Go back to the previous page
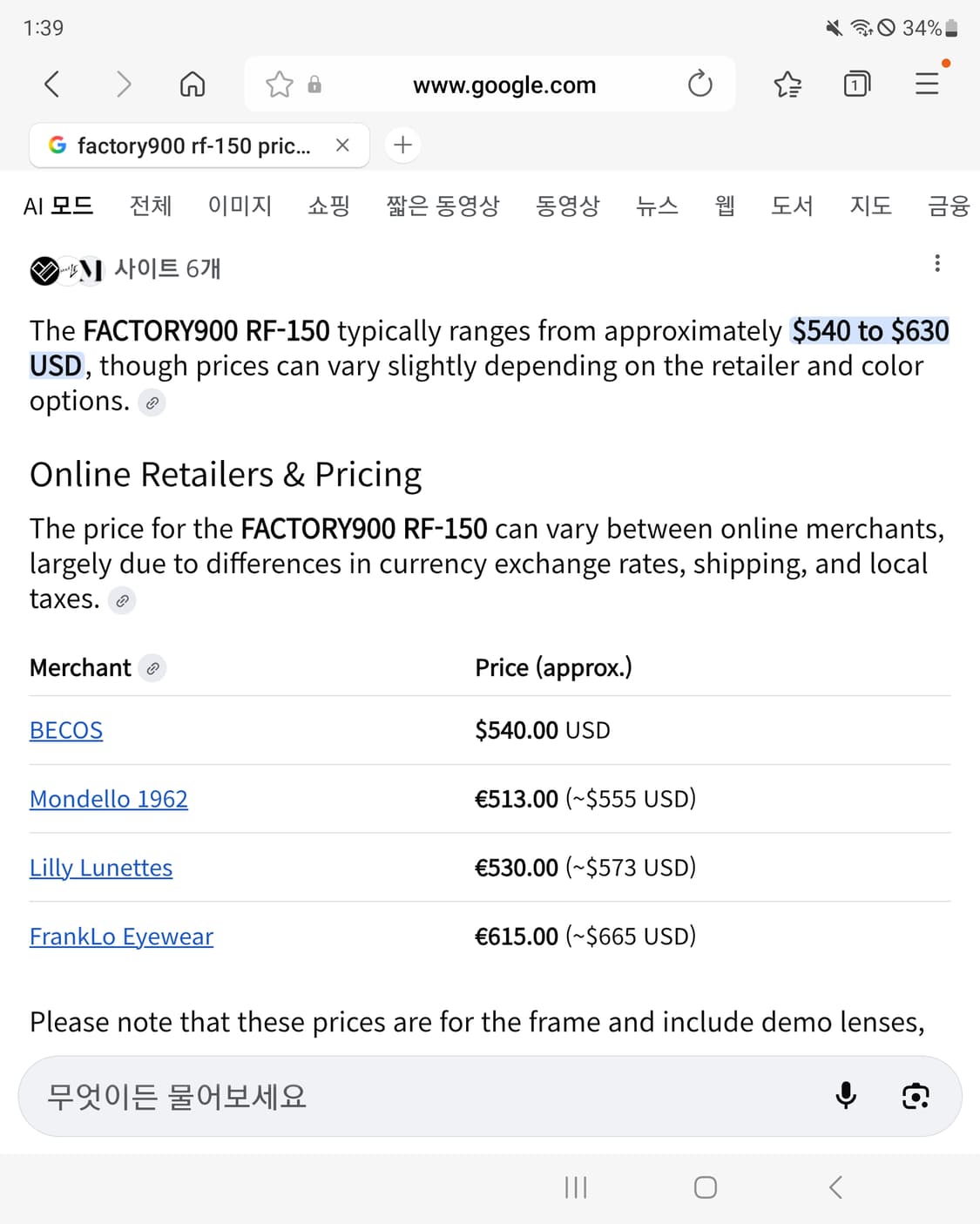This screenshot has height=1224, width=980. pyautogui.click(x=51, y=84)
